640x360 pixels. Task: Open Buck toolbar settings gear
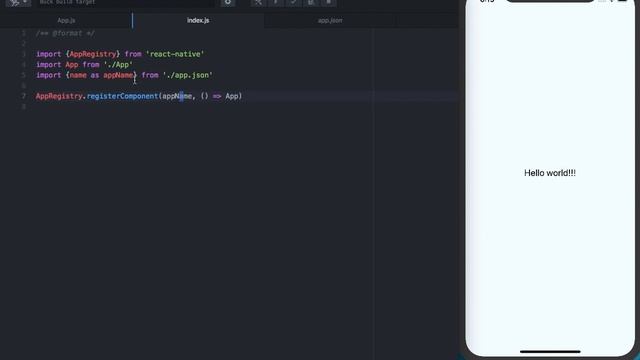[228, 2]
